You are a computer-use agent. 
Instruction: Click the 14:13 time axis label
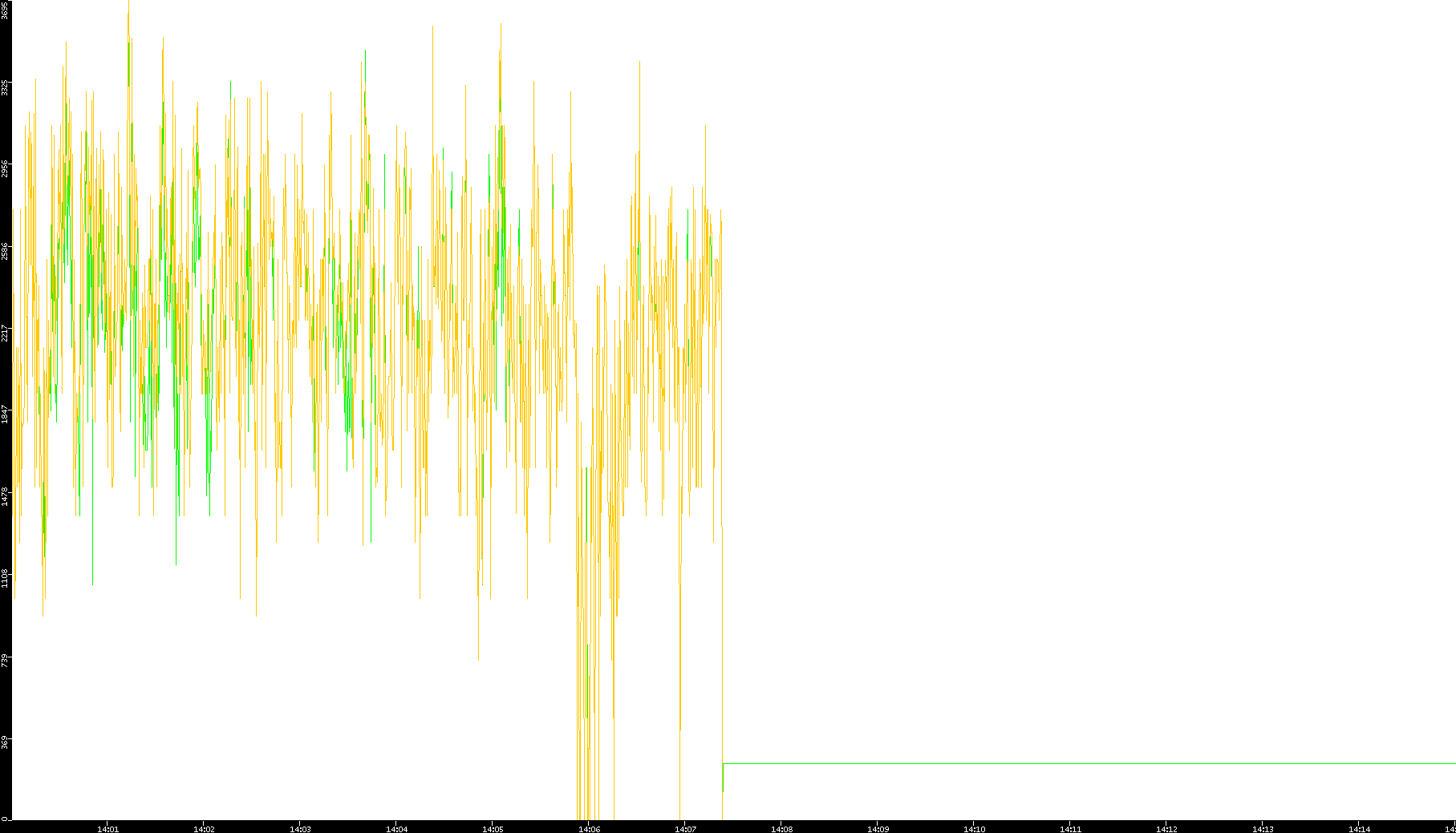1263,828
